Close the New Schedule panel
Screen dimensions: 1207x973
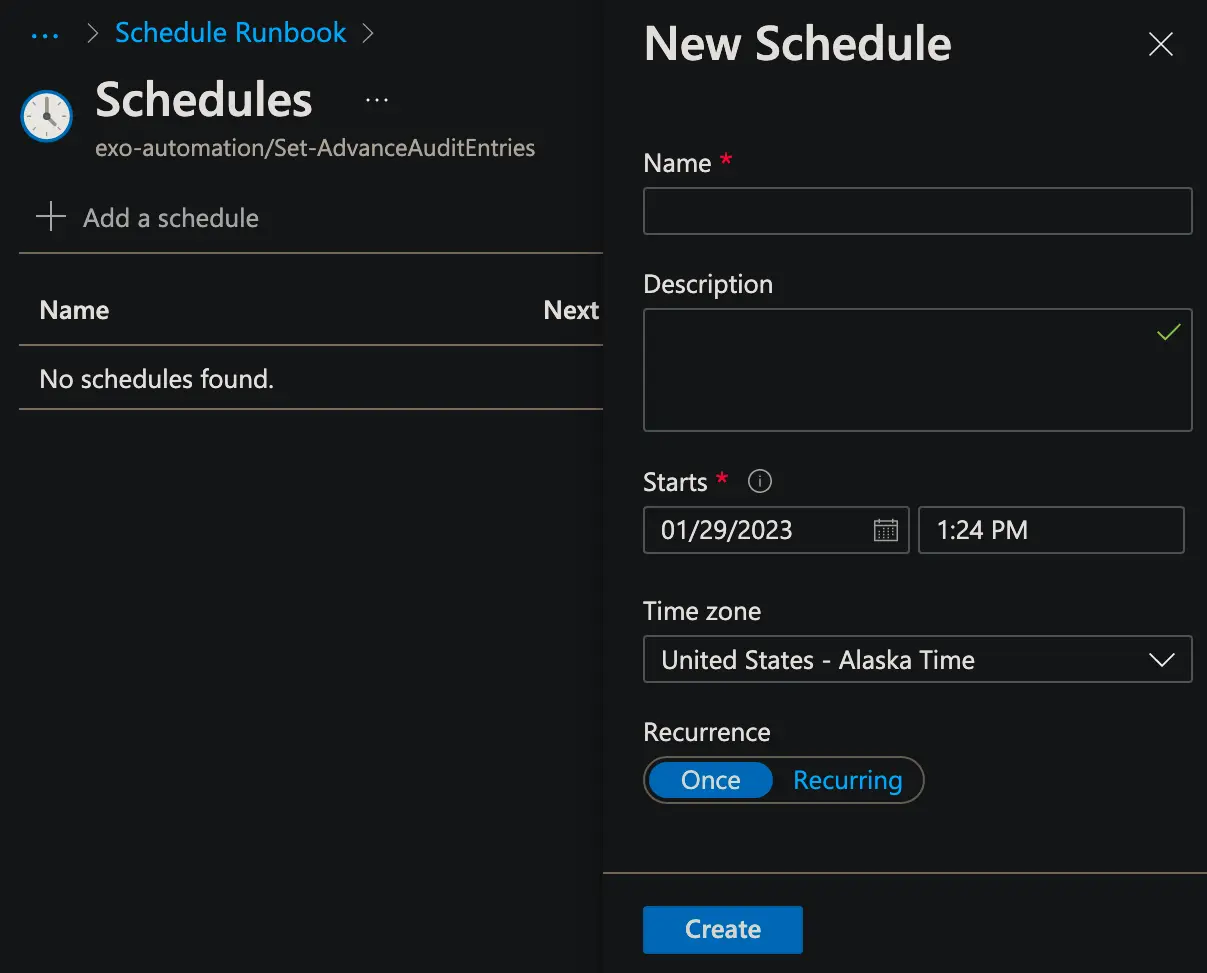(x=1160, y=44)
